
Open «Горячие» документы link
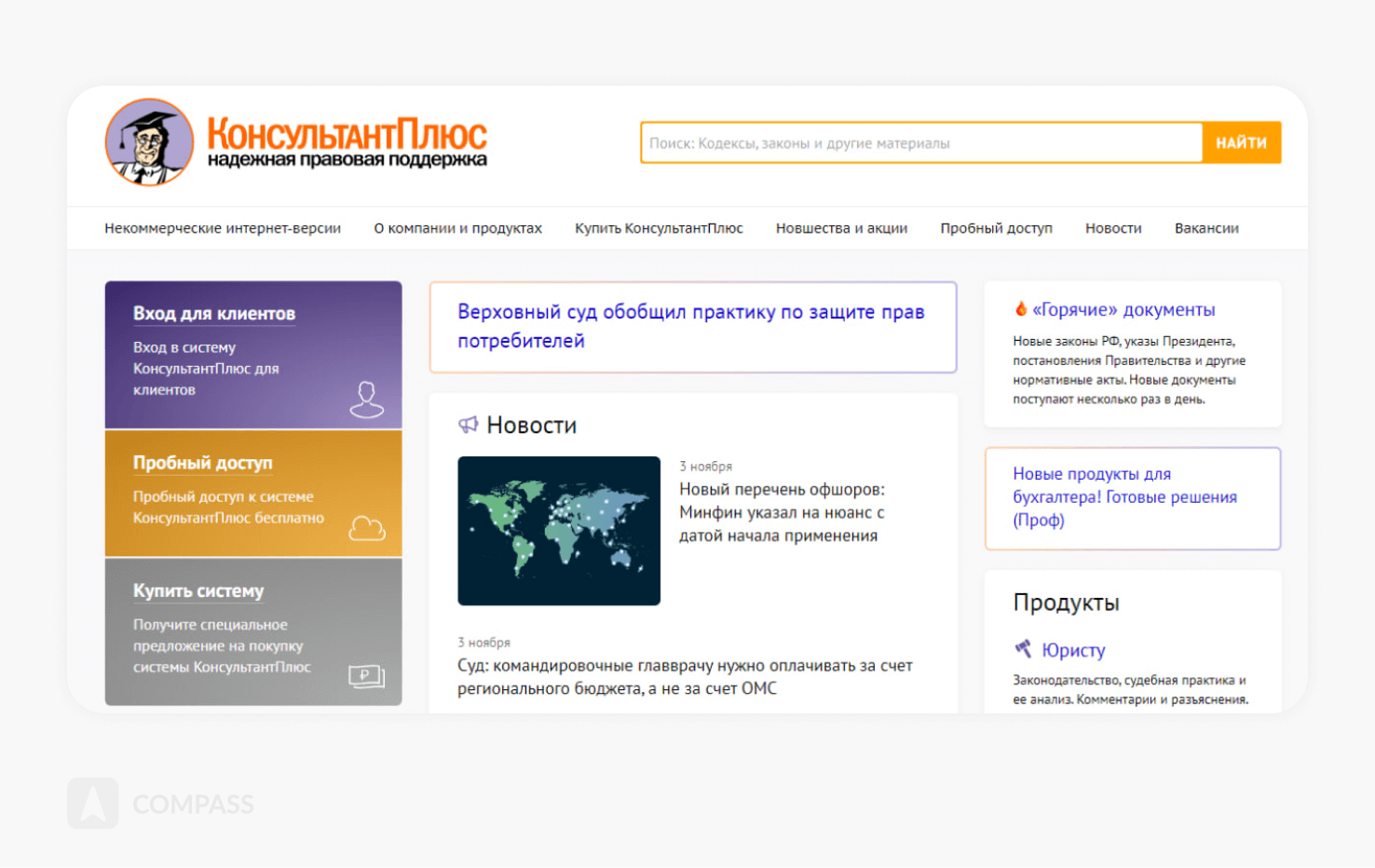tap(1123, 310)
